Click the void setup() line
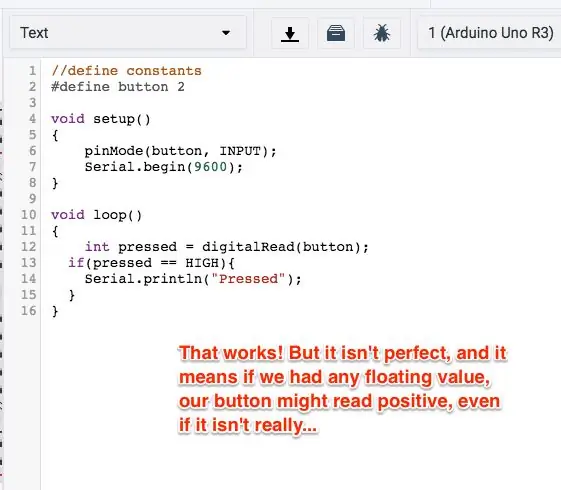The image size is (561, 490). pyautogui.click(x=101, y=119)
